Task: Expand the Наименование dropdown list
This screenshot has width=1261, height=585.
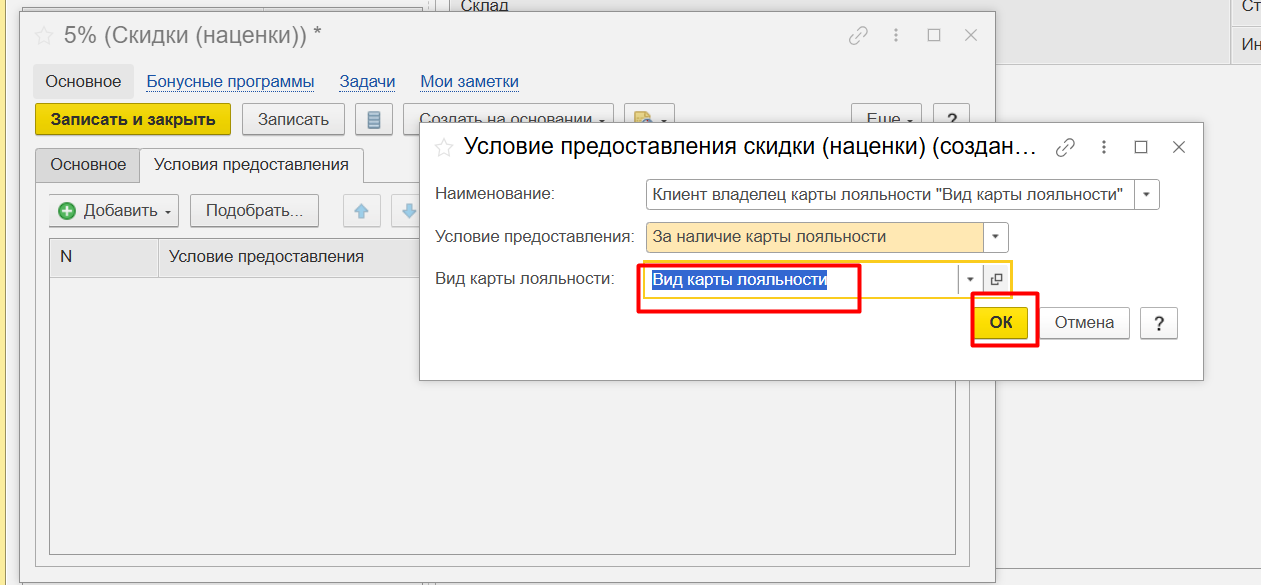Action: tap(1146, 194)
